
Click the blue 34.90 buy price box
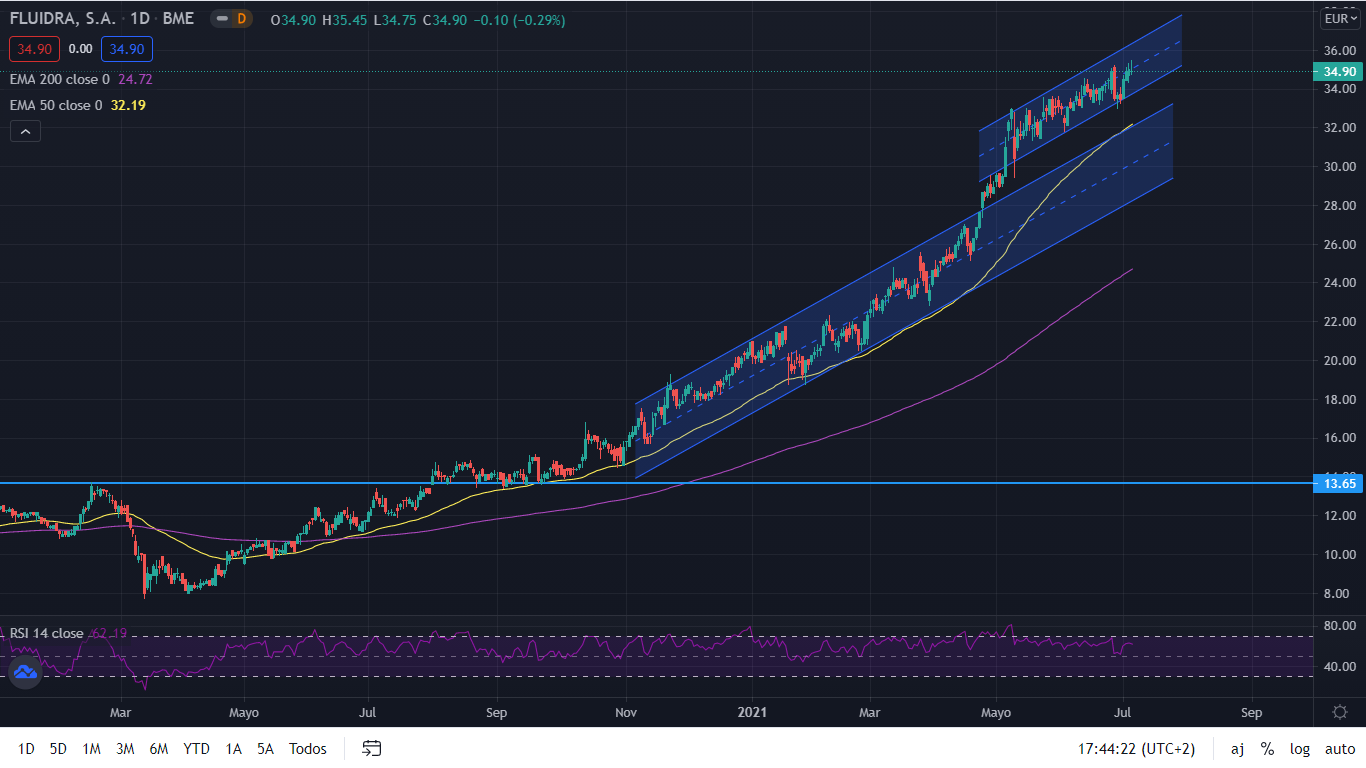pyautogui.click(x=127, y=48)
